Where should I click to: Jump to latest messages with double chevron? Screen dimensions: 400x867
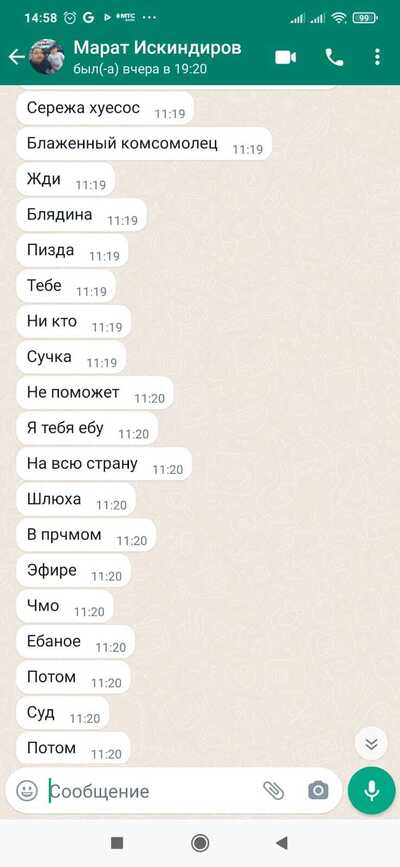point(371,744)
